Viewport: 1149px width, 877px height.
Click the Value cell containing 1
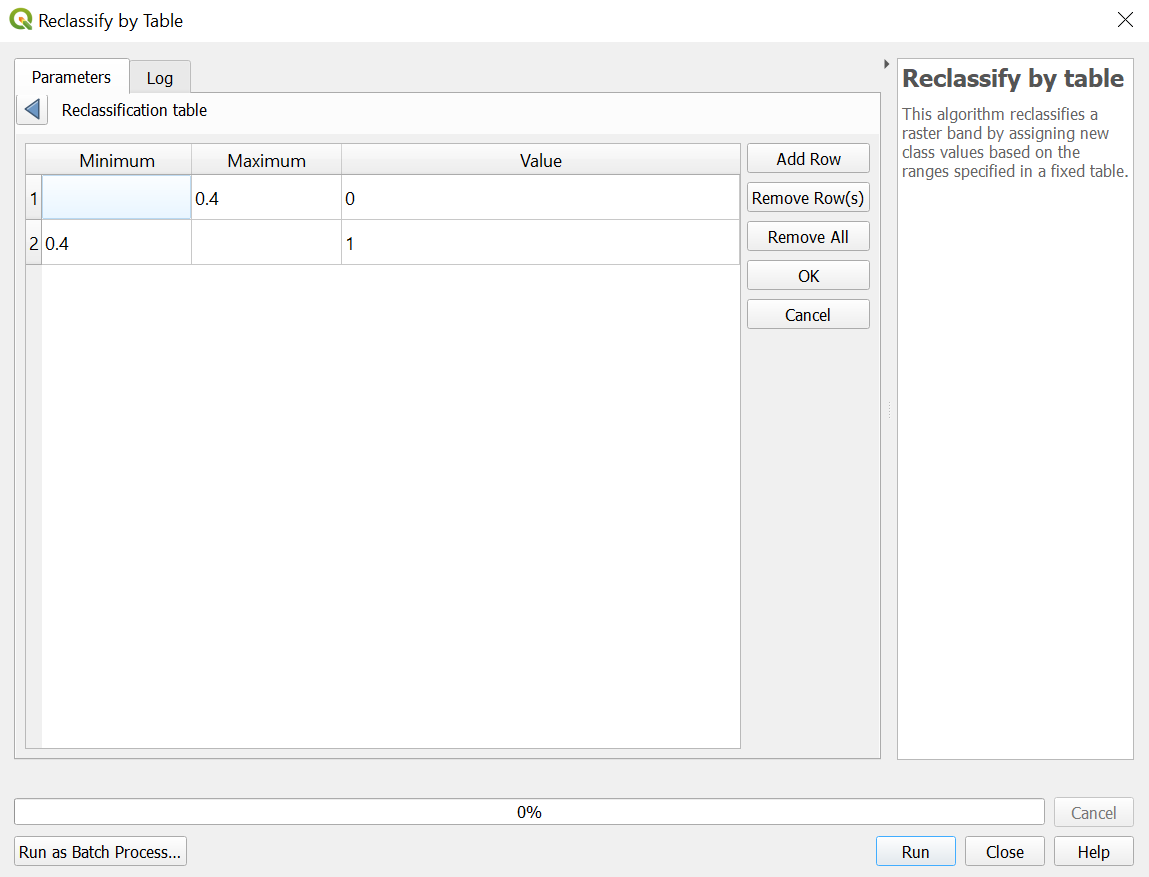(x=540, y=243)
